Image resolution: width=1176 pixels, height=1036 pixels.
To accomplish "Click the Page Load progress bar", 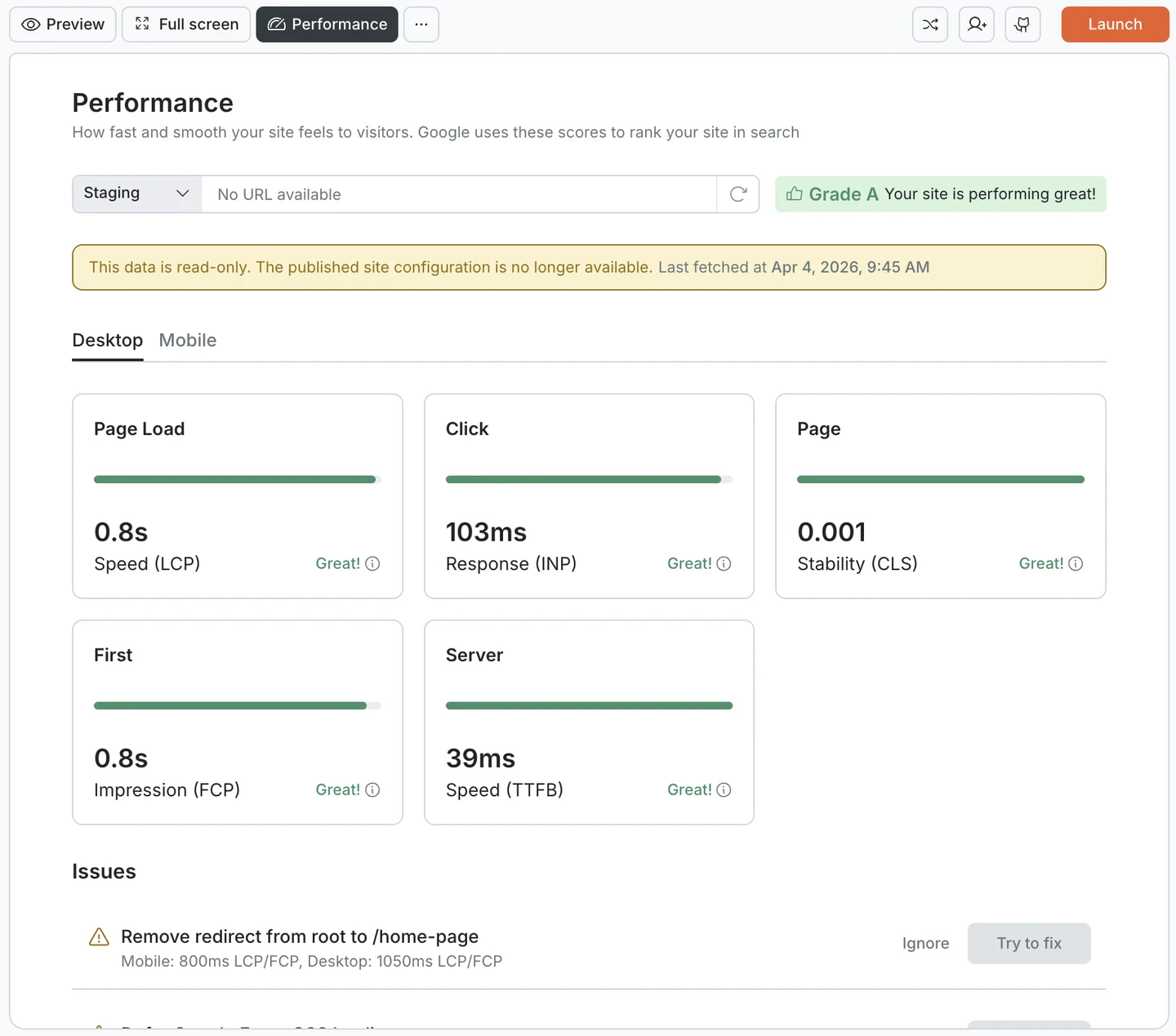I will click(237, 479).
